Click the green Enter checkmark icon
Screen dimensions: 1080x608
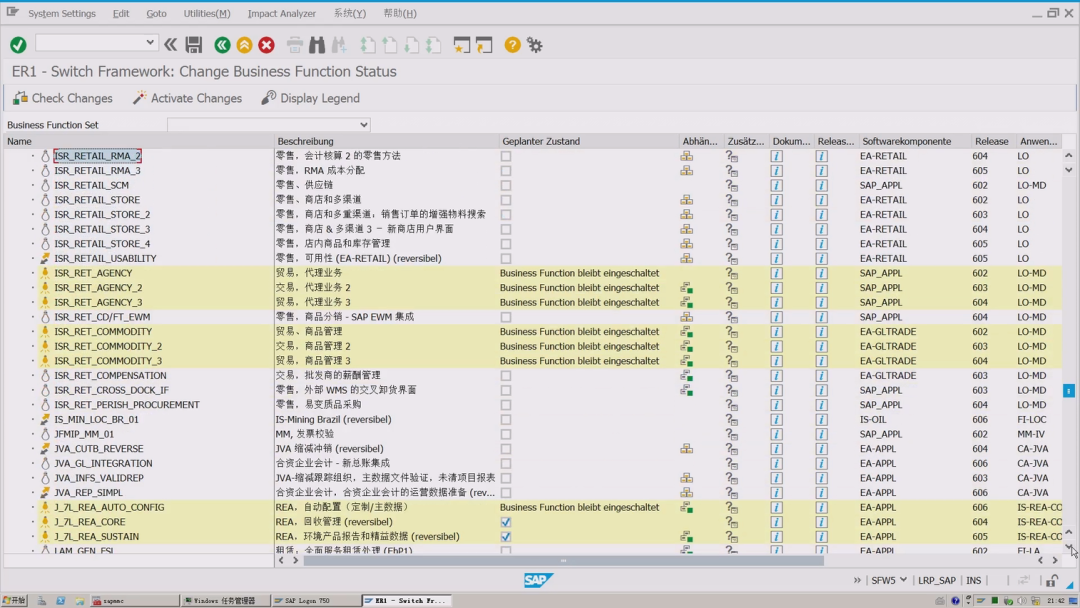coord(19,45)
